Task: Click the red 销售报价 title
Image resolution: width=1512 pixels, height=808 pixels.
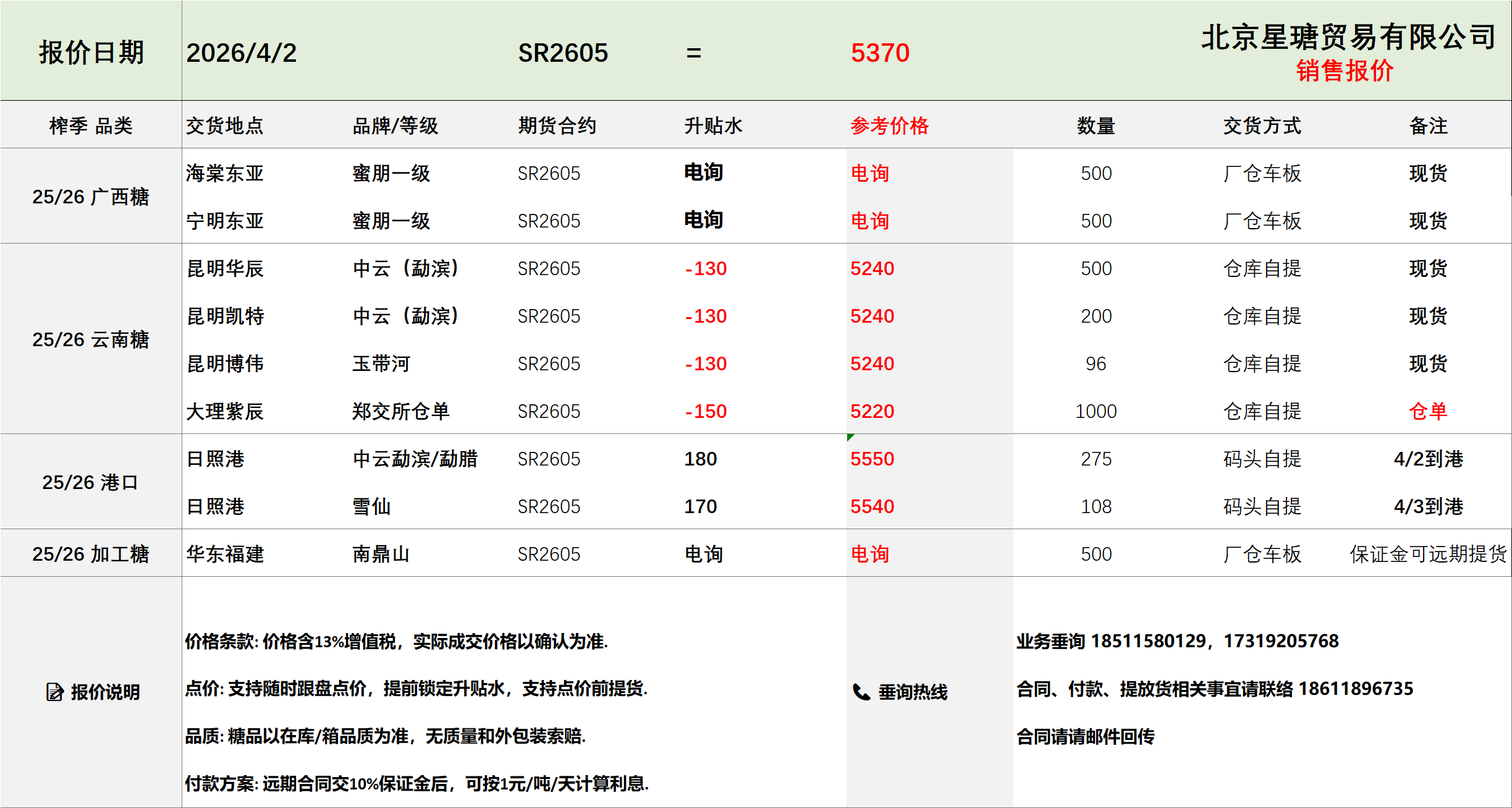Action: 1345,70
